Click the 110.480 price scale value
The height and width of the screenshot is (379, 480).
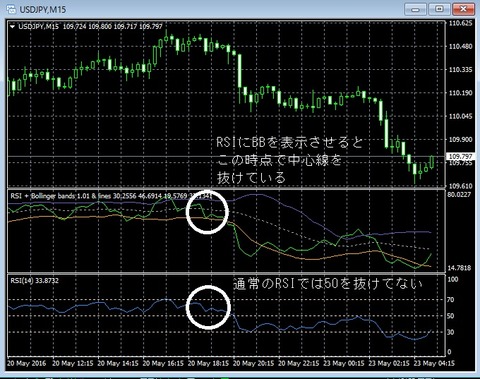click(460, 46)
